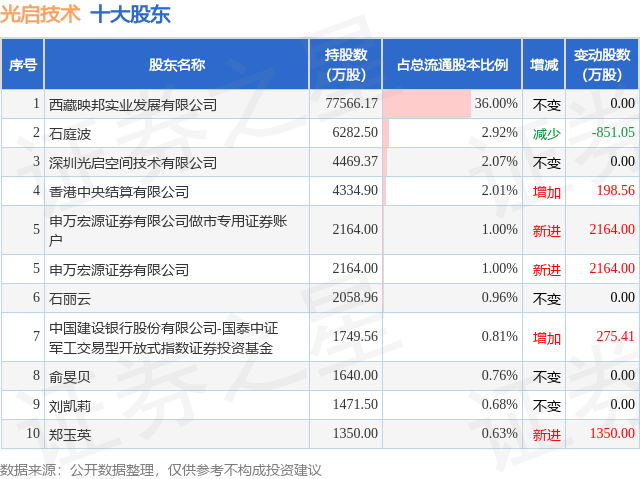Select the 十大股东 heading

click(130, 14)
